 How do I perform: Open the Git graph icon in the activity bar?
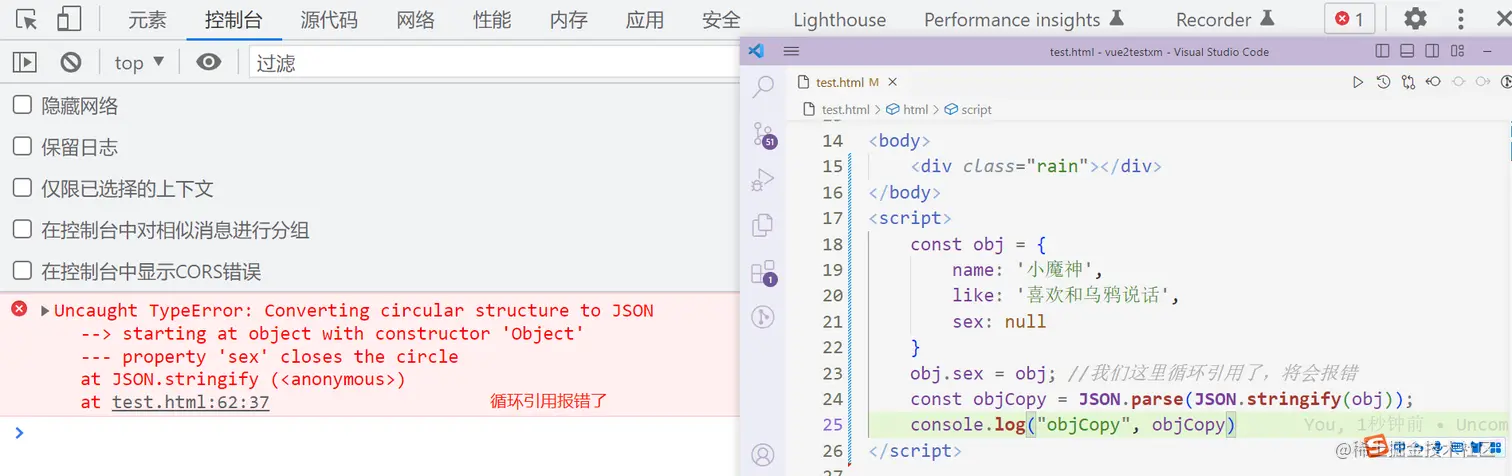coord(763,318)
